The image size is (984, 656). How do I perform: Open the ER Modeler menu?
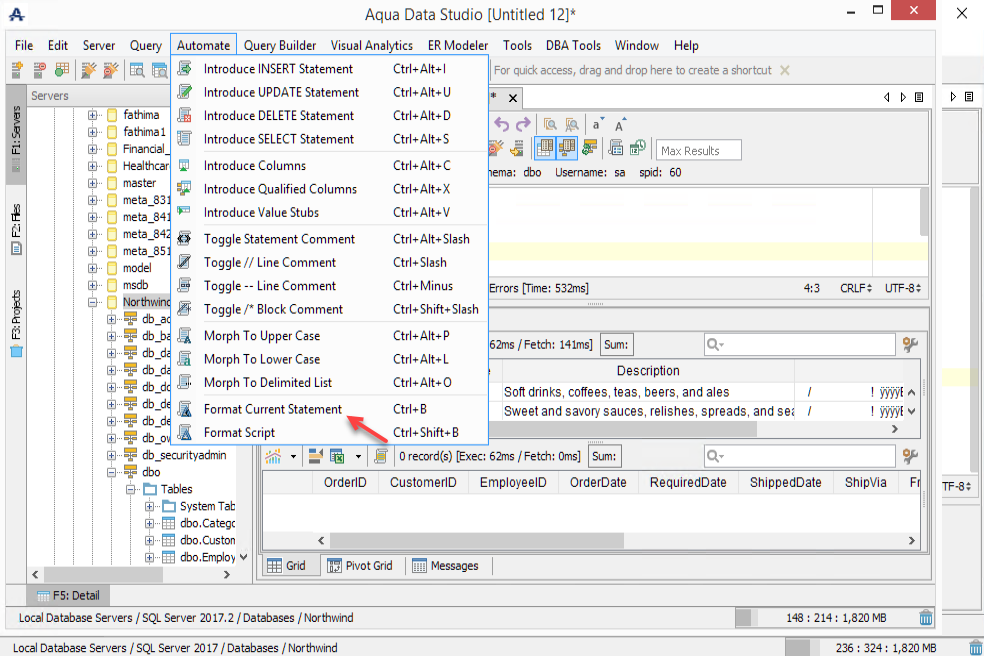(457, 45)
